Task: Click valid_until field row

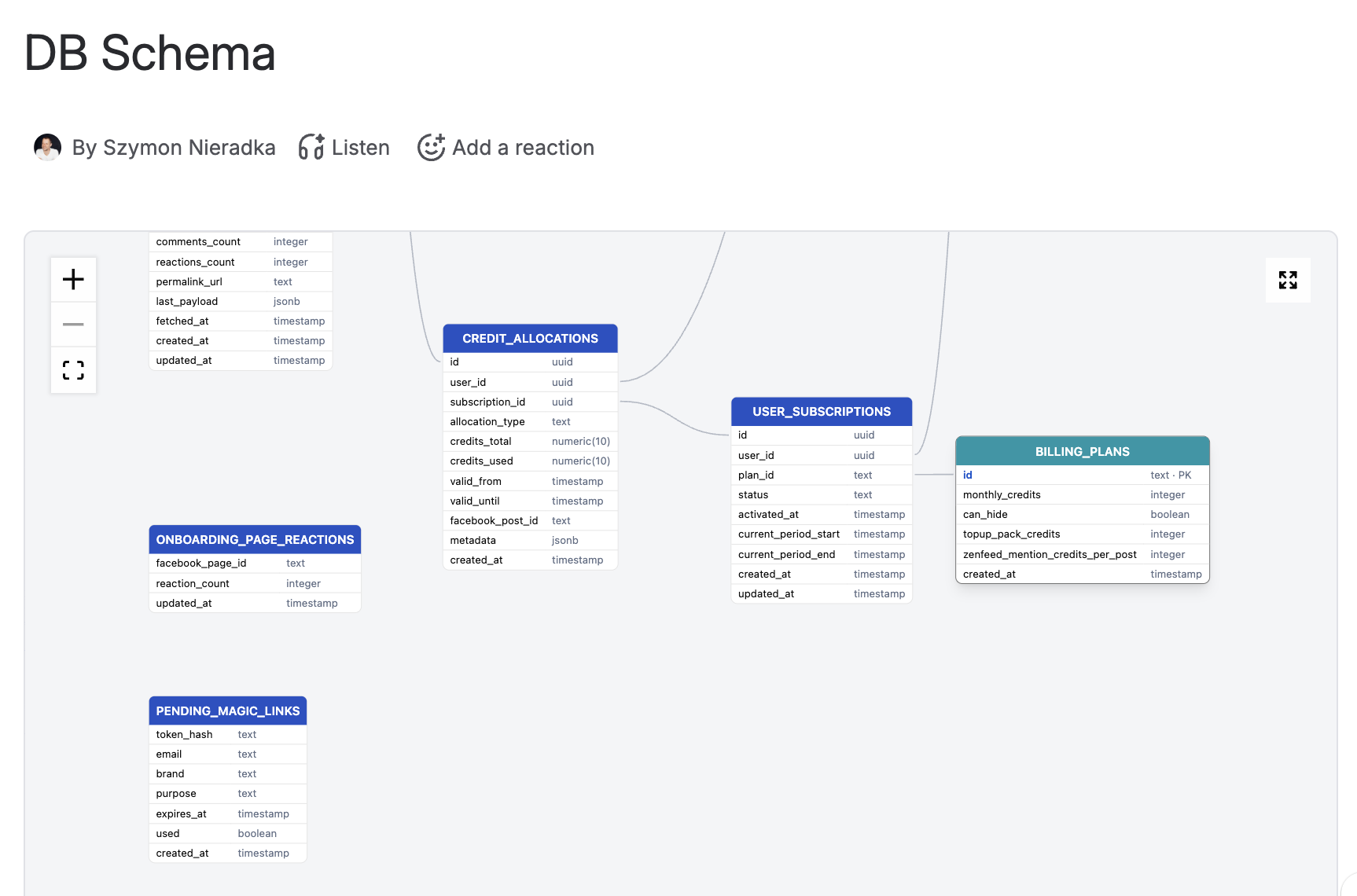Action: (x=530, y=501)
